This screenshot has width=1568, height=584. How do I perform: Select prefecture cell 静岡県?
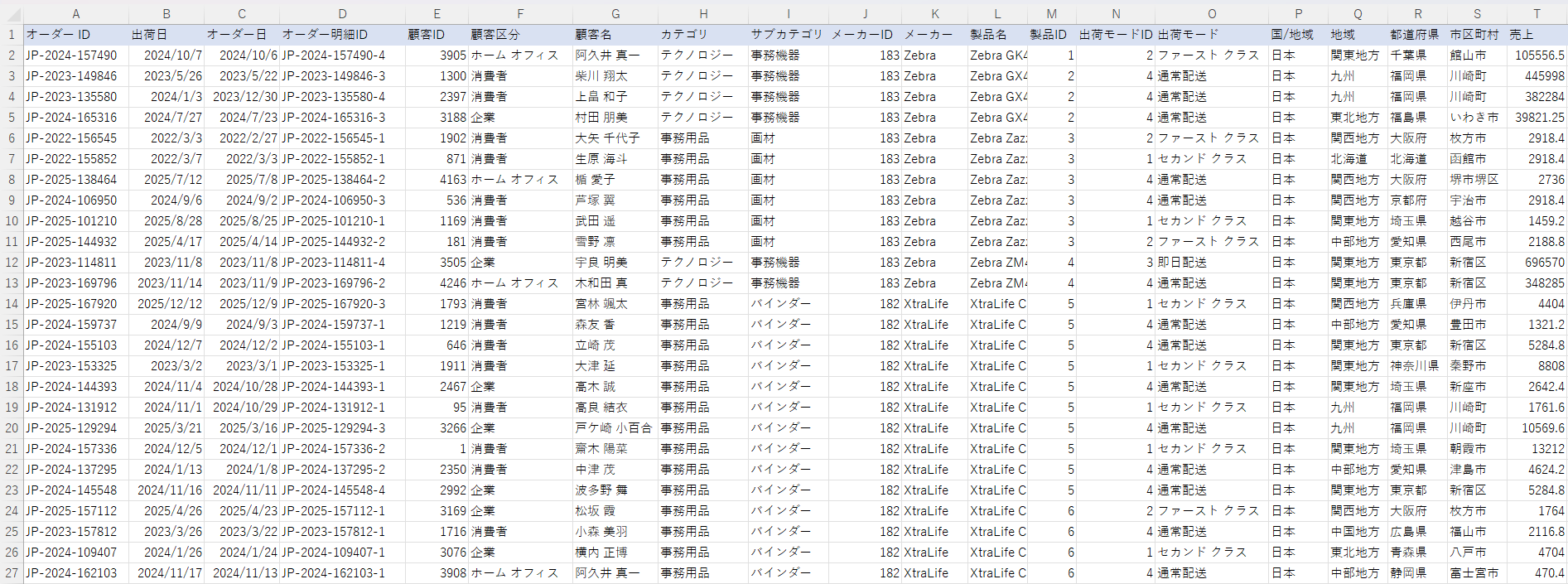coord(1417,572)
